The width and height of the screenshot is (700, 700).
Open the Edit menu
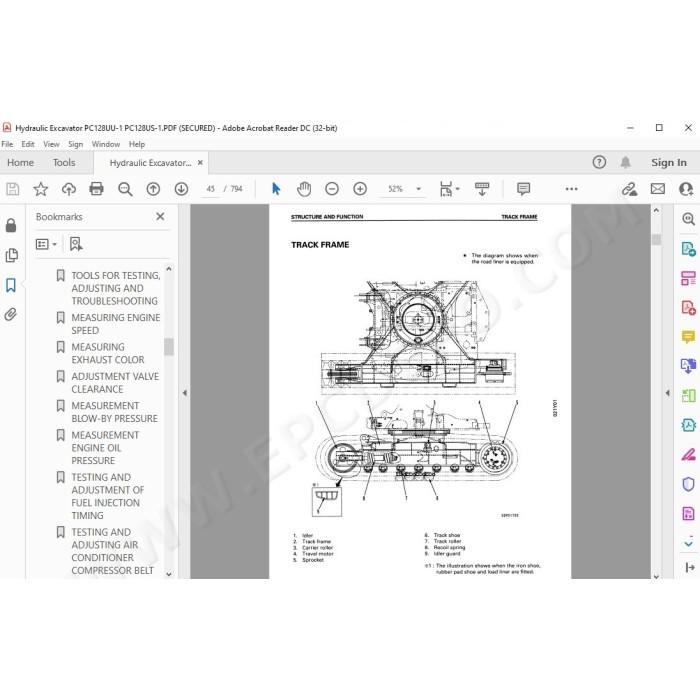tap(28, 144)
